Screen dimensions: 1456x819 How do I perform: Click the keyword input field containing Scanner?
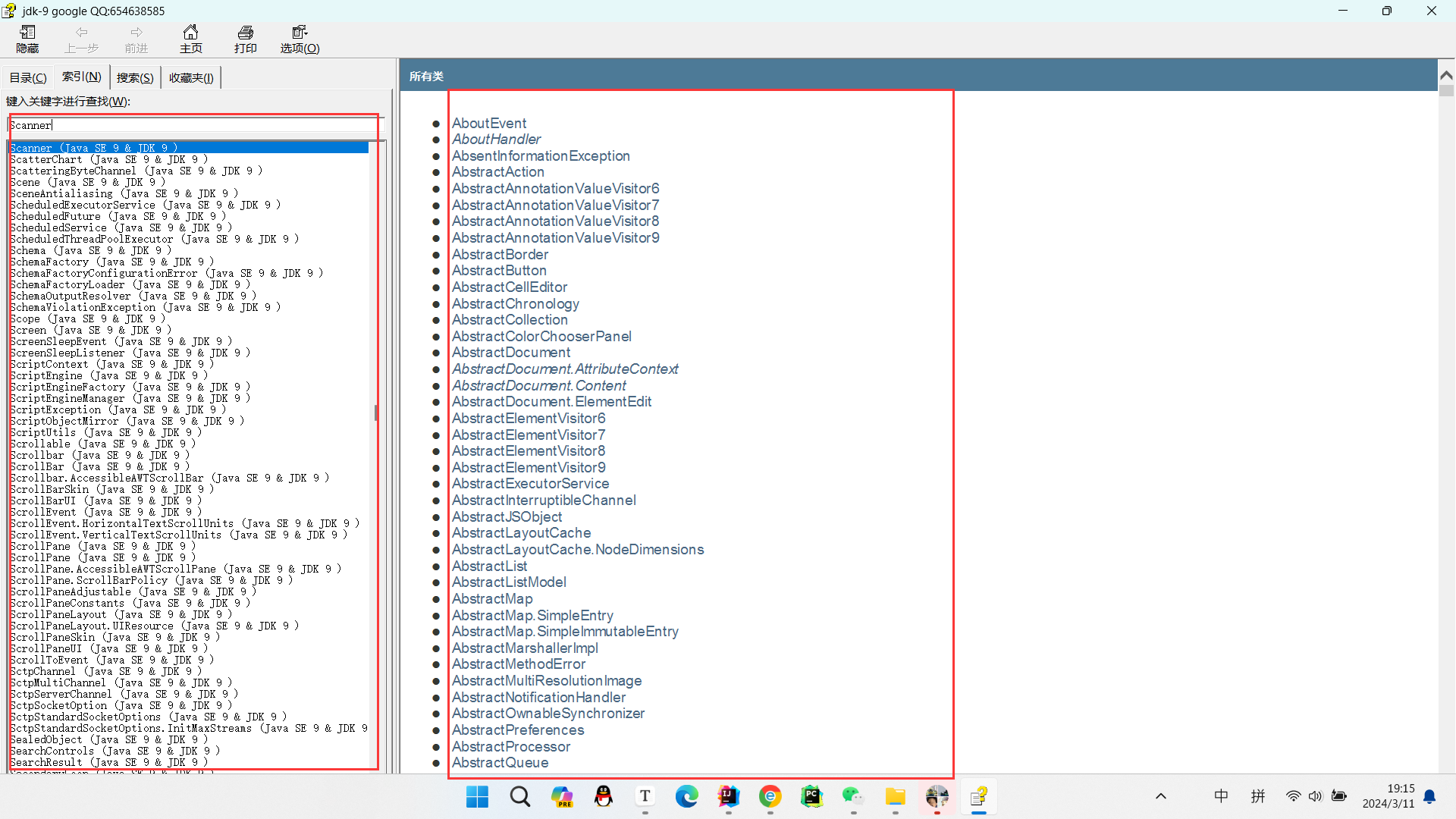tap(196, 125)
